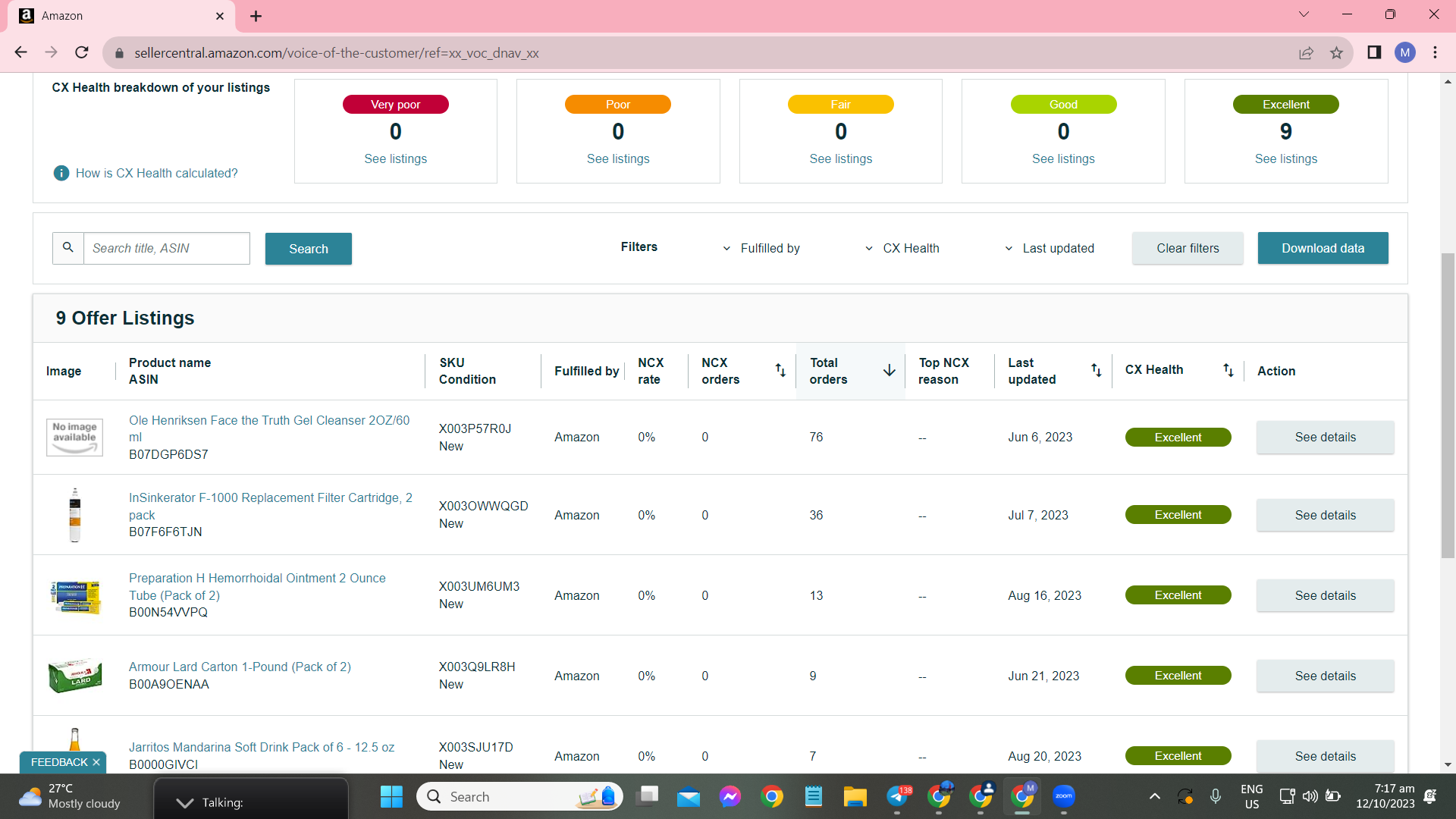Expand the Fulfilled by filter
This screenshot has width=1456, height=819.
pyautogui.click(x=761, y=248)
